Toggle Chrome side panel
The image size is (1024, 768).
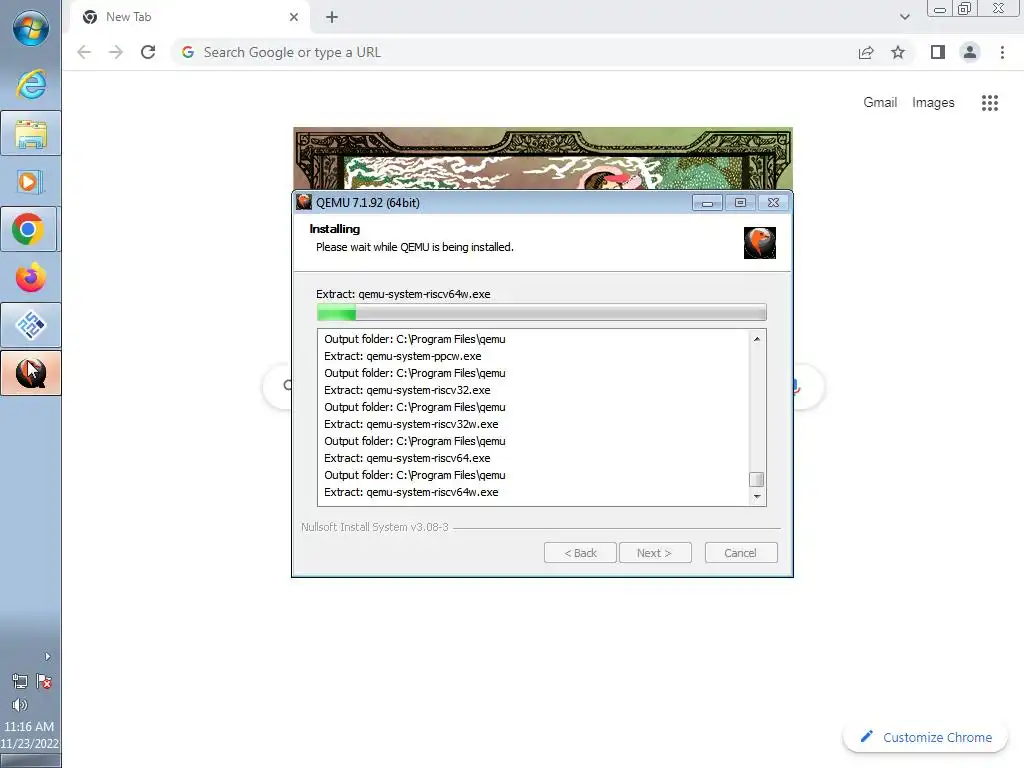pyautogui.click(x=938, y=52)
